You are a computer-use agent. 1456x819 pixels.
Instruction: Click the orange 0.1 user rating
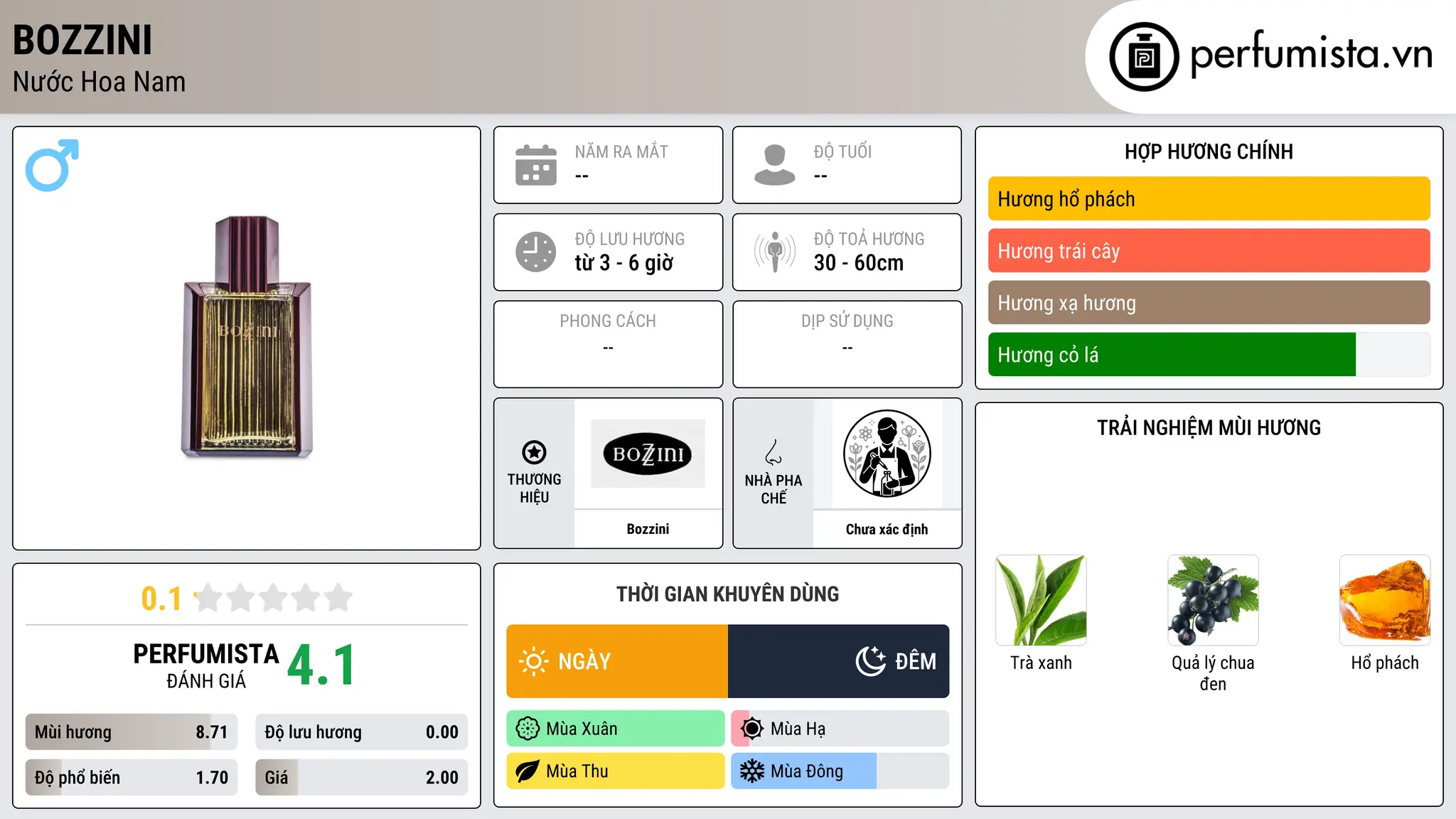(x=161, y=599)
